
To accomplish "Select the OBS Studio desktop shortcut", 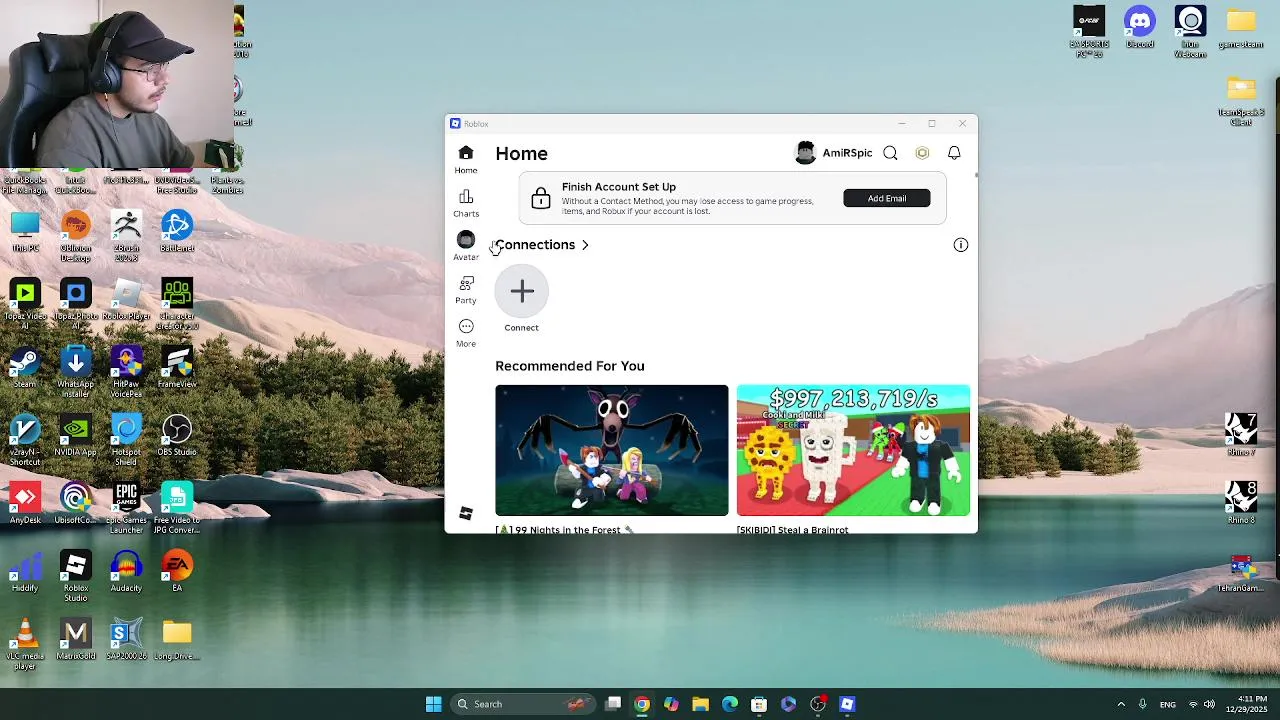I will coord(176,436).
